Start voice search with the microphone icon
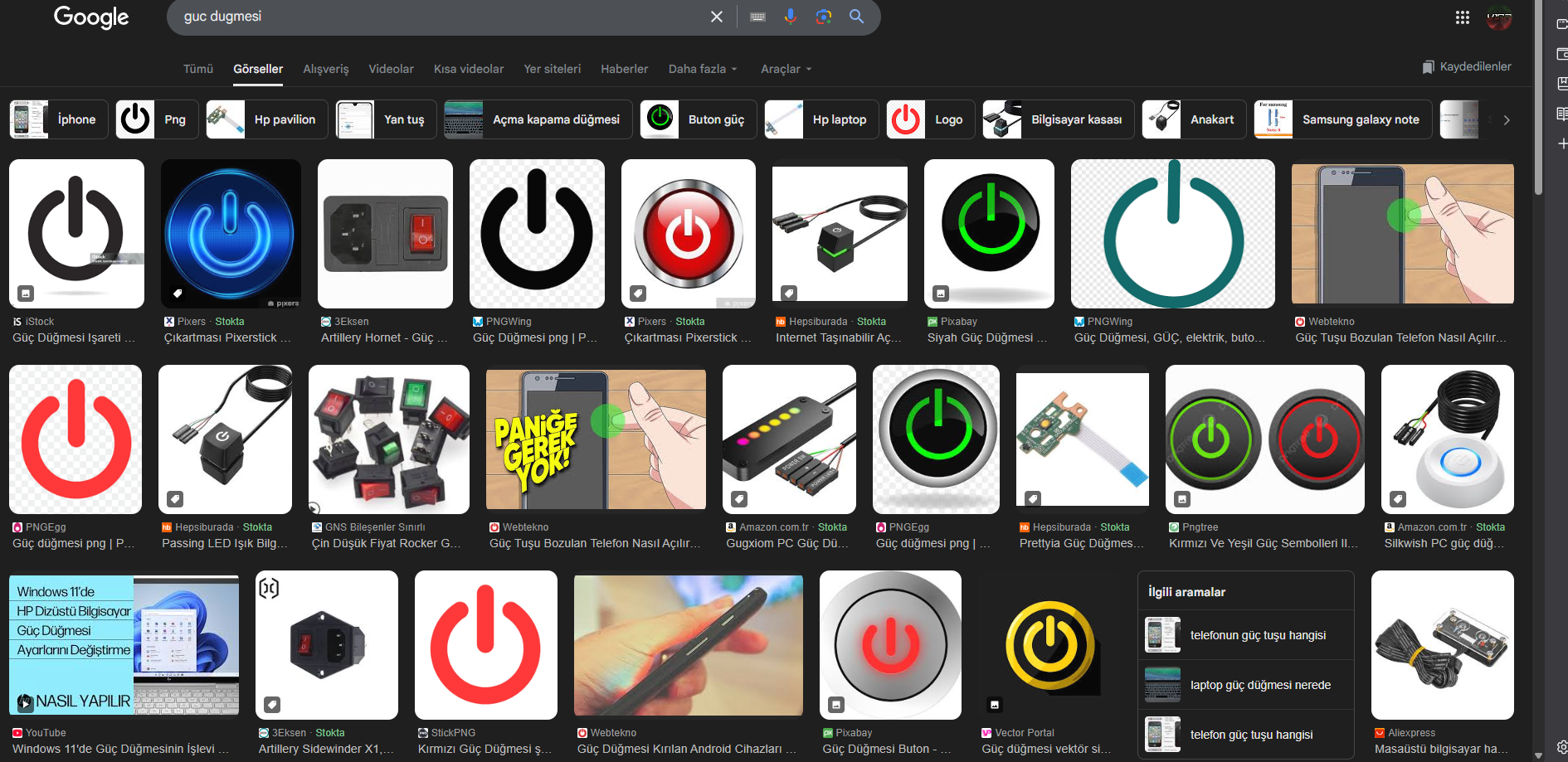Viewport: 1568px width, 762px height. click(x=791, y=17)
